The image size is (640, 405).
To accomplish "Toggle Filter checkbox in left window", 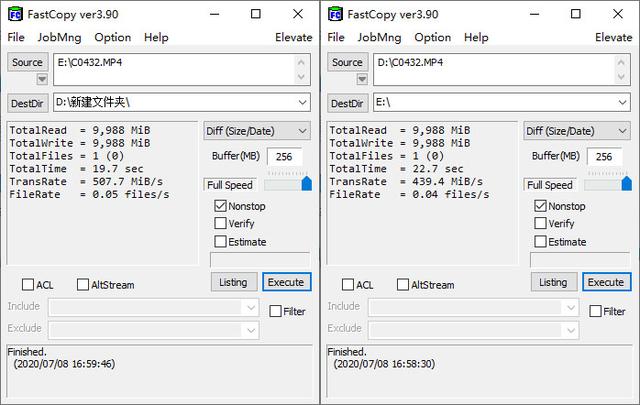I will pyautogui.click(x=276, y=311).
